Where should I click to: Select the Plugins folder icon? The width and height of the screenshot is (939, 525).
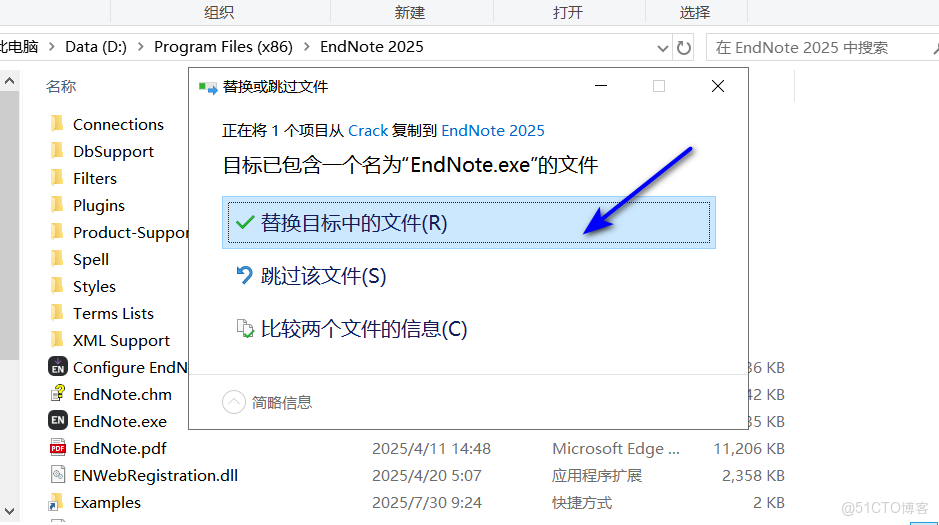[x=57, y=204]
